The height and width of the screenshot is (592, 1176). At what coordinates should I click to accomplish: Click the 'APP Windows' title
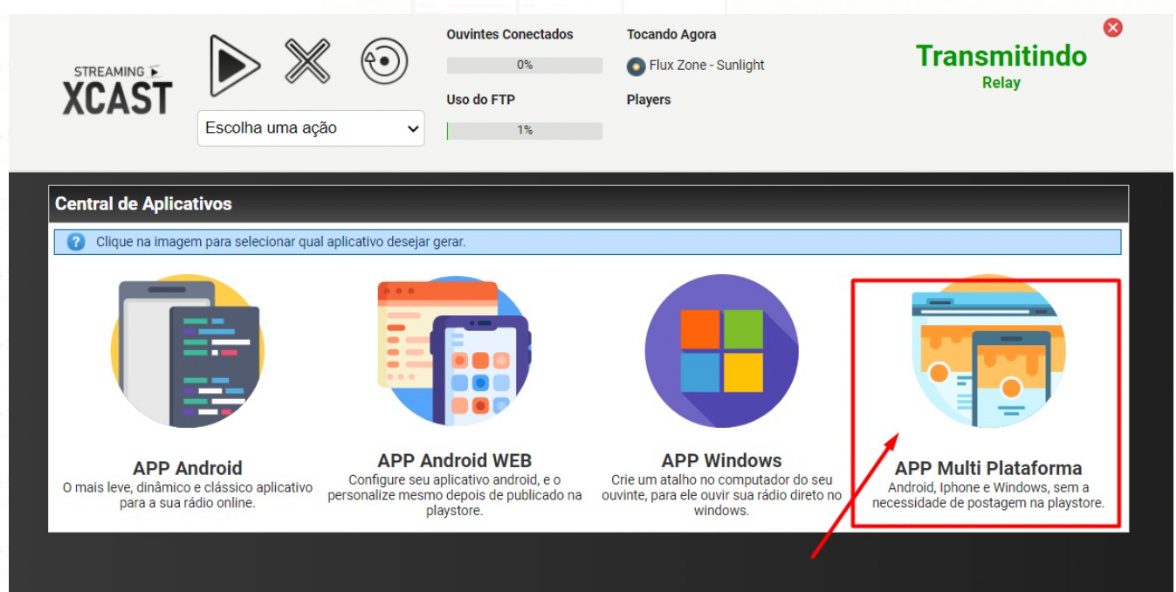722,460
